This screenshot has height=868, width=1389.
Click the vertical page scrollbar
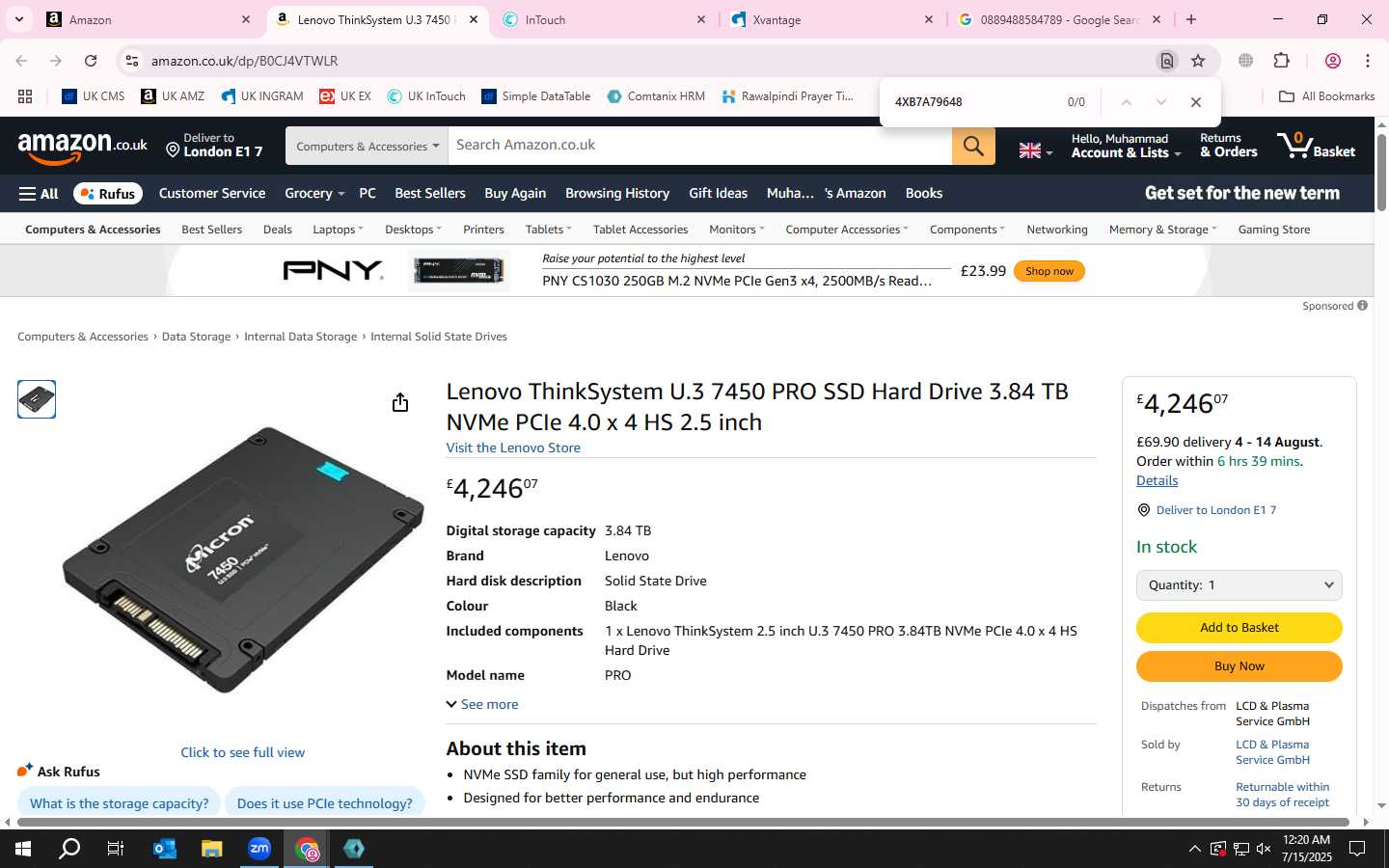tap(1381, 174)
